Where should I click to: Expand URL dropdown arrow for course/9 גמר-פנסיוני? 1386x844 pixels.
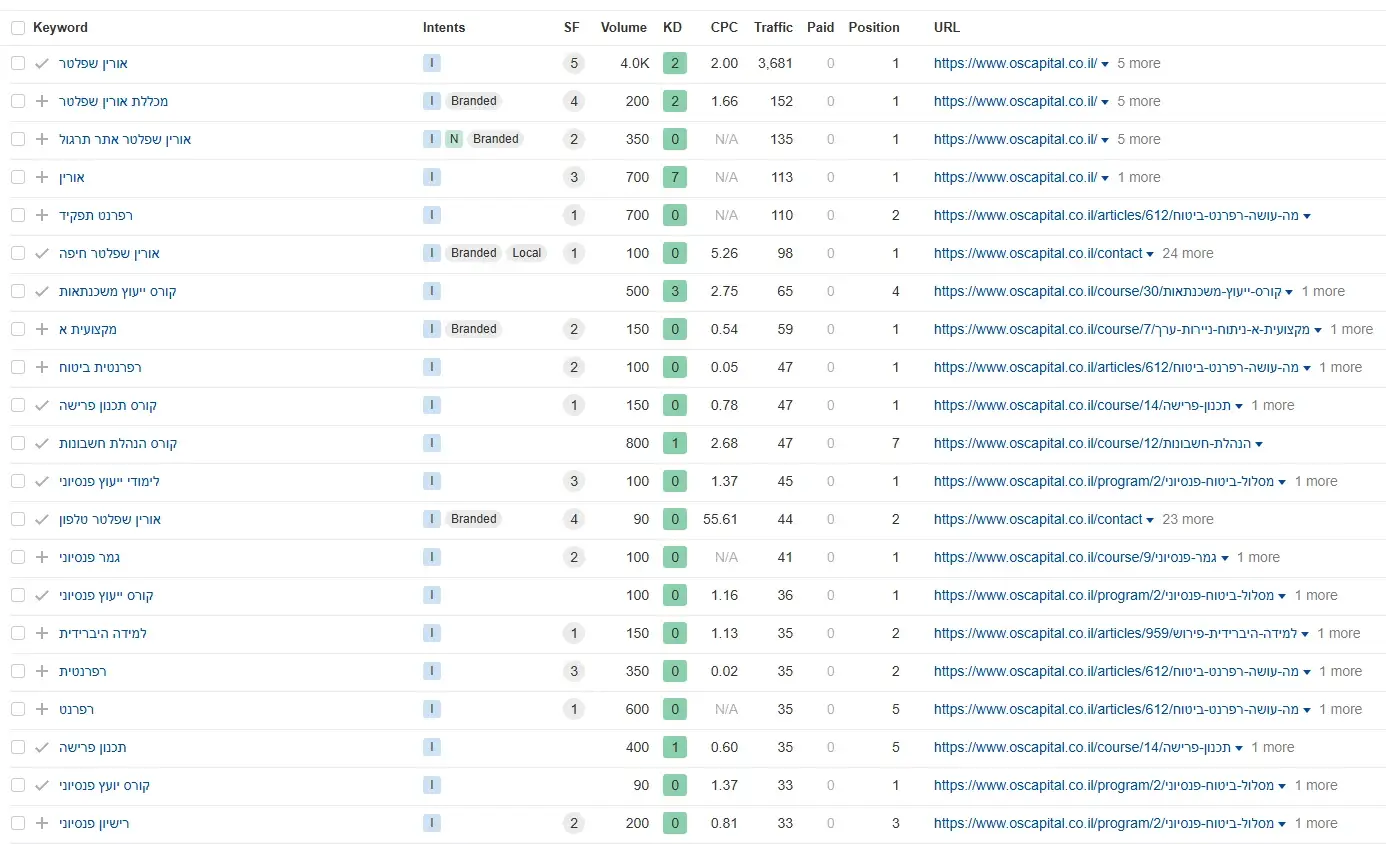pyautogui.click(x=1225, y=558)
